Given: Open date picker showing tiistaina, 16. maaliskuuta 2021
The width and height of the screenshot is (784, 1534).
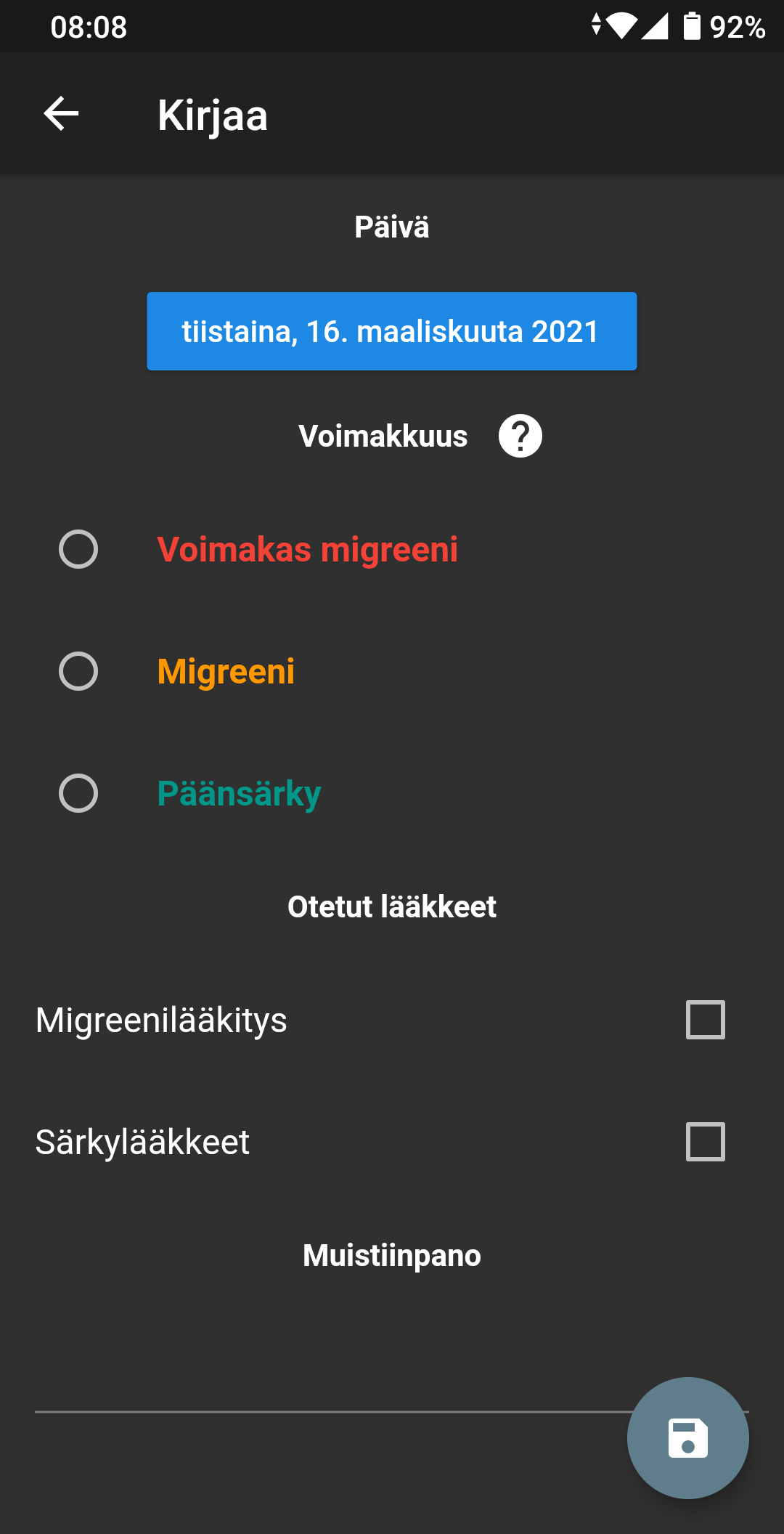Looking at the screenshot, I should [392, 331].
